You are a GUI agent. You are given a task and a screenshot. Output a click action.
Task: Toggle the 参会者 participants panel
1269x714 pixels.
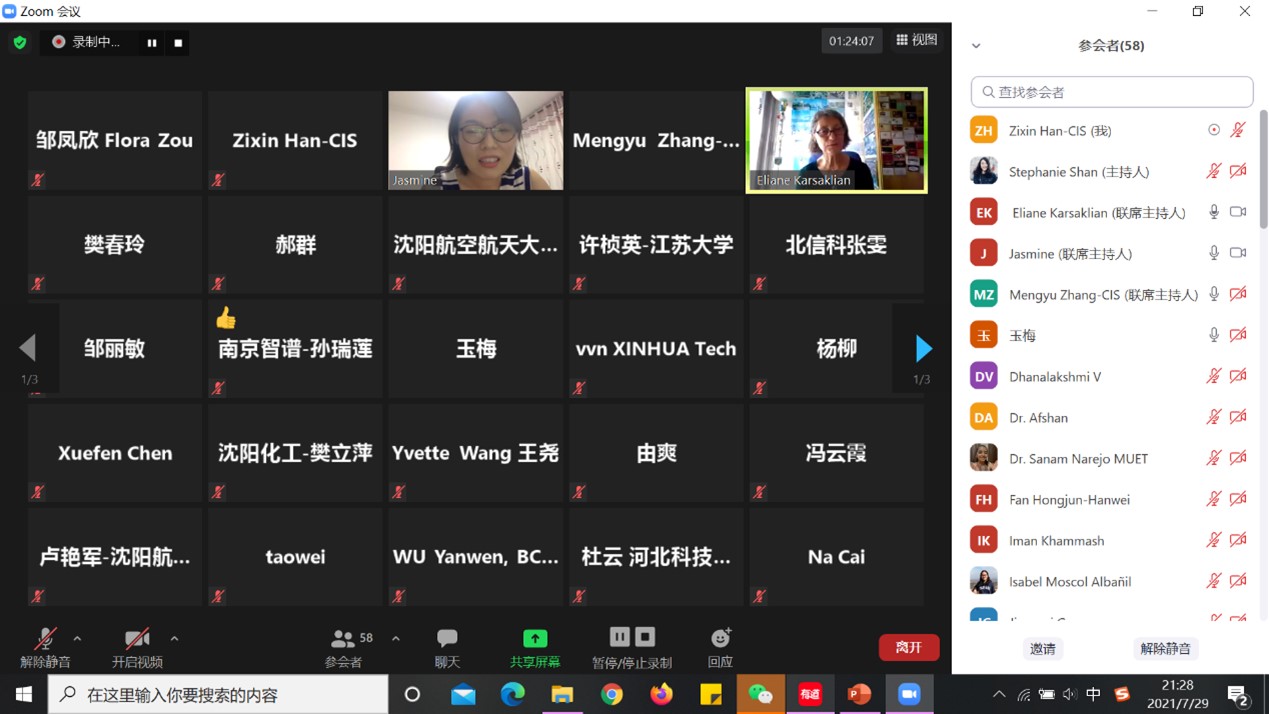pyautogui.click(x=344, y=647)
